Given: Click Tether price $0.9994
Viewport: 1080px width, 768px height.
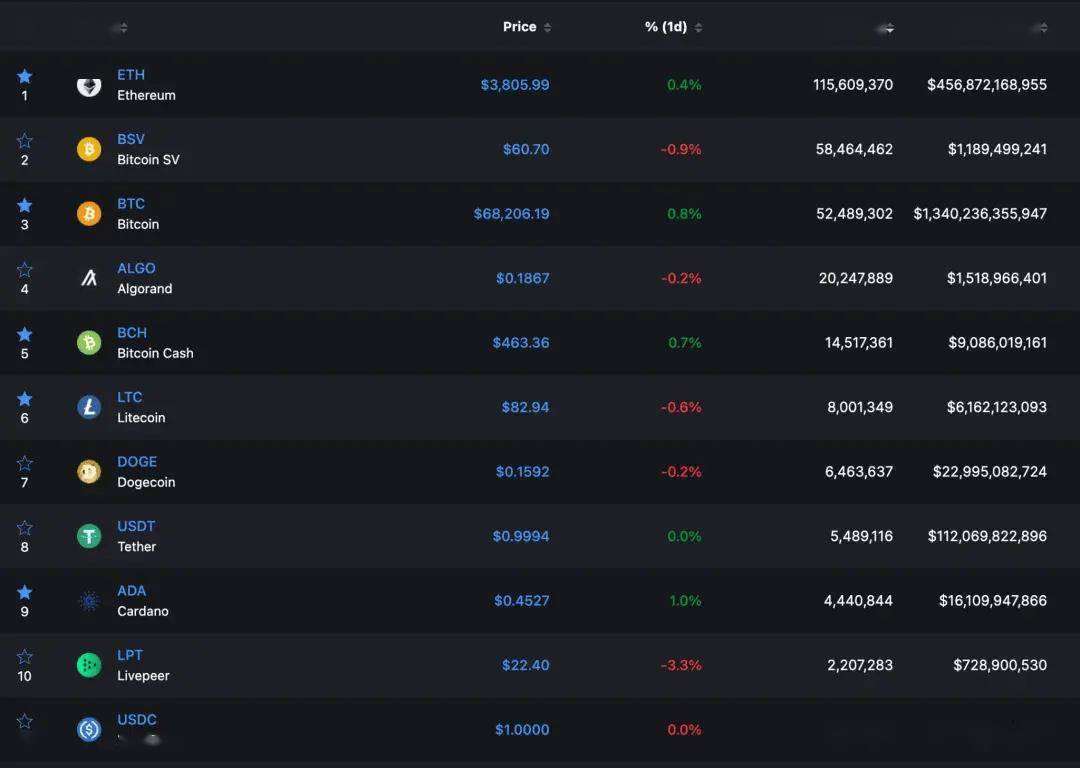Looking at the screenshot, I should [x=521, y=536].
